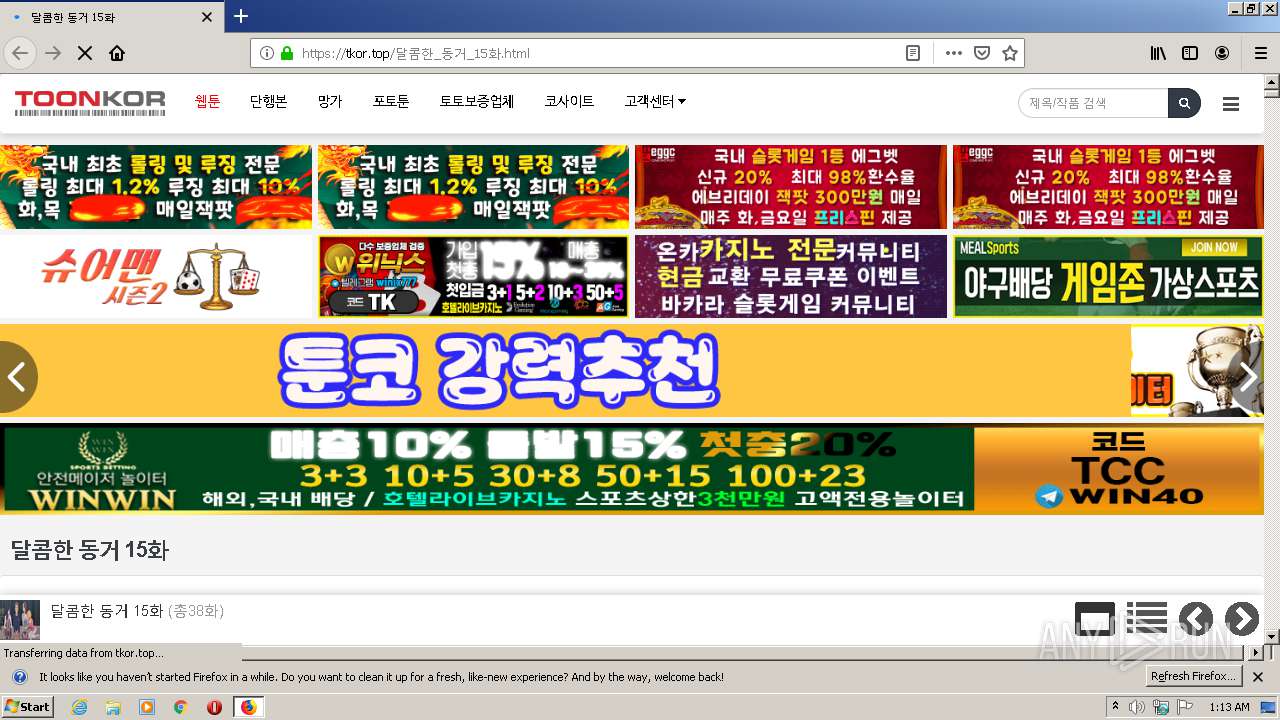Go to previous episode arrow
Image resolution: width=1280 pixels, height=720 pixels.
[x=1196, y=620]
